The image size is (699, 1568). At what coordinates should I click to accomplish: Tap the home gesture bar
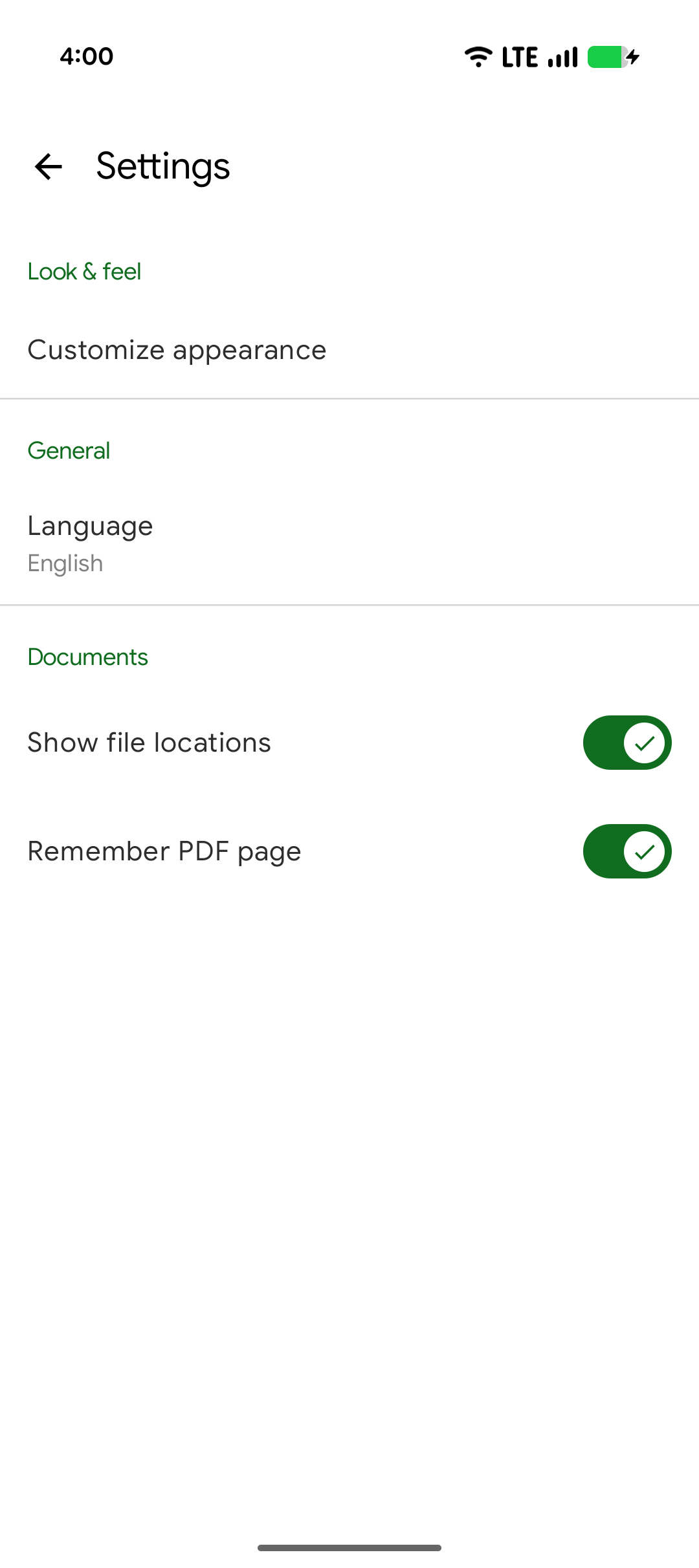click(x=349, y=1548)
